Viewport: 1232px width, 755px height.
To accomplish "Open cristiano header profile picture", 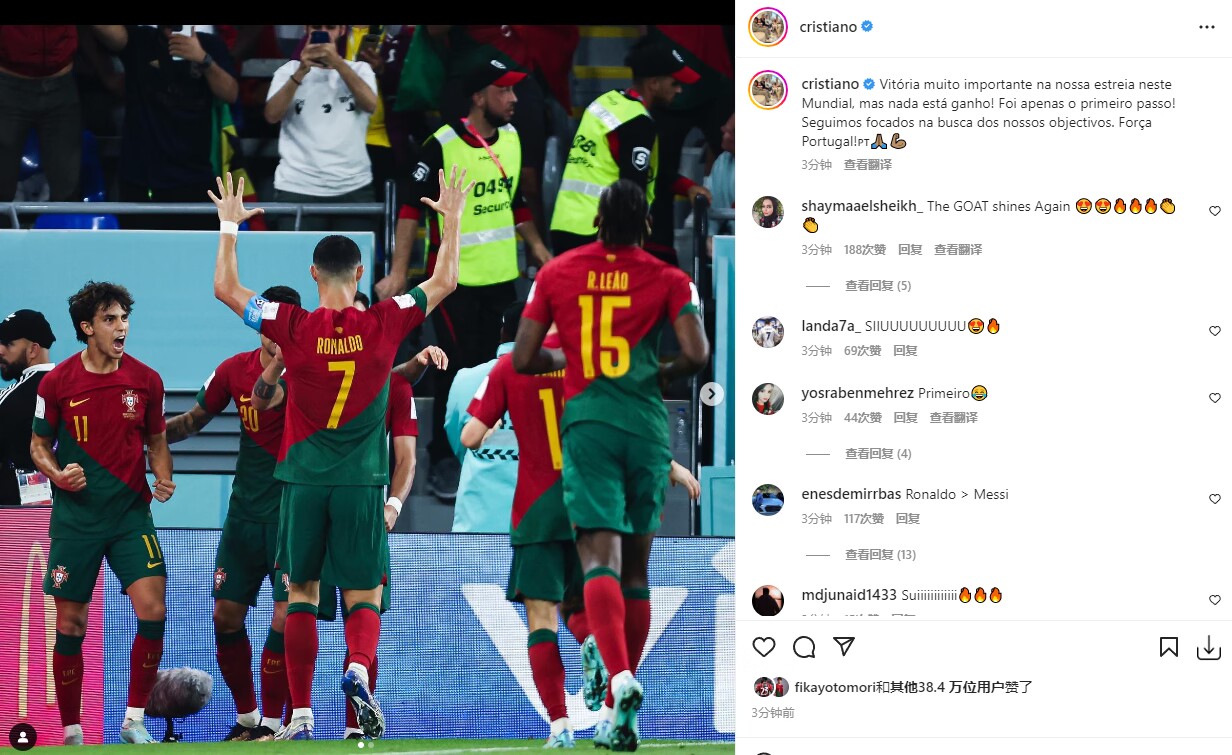I will [x=768, y=27].
